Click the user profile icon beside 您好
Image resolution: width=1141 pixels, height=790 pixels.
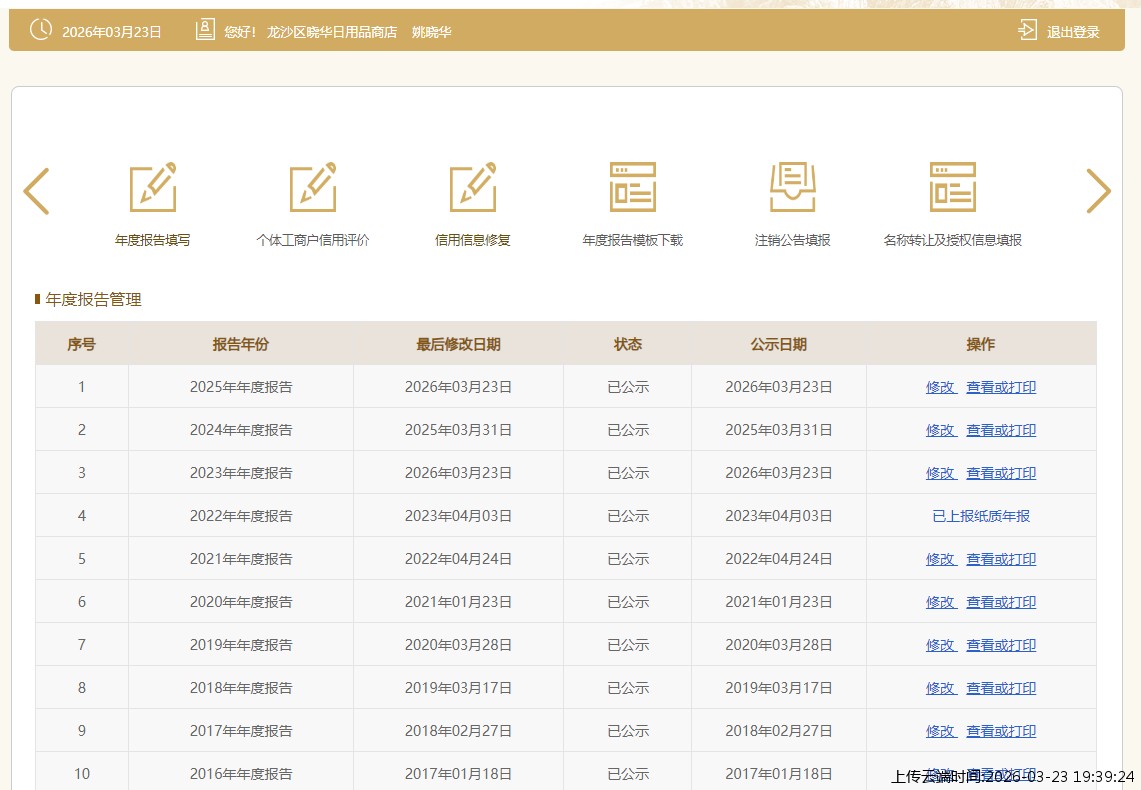click(x=205, y=31)
